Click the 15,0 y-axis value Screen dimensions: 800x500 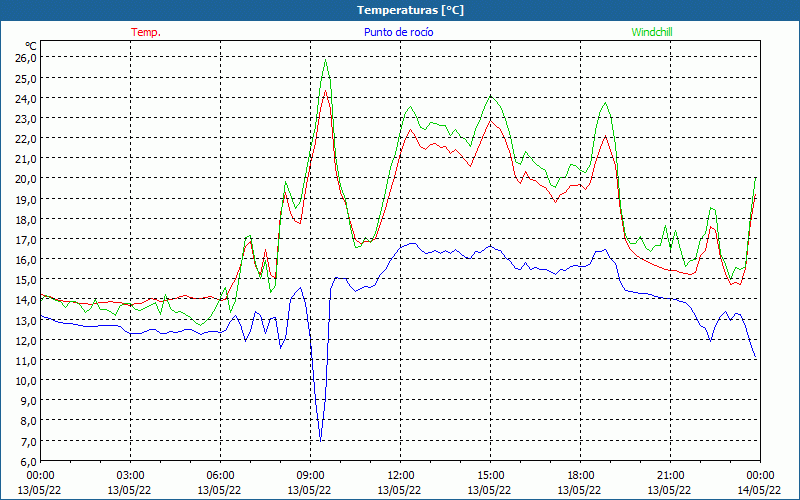pyautogui.click(x=26, y=280)
